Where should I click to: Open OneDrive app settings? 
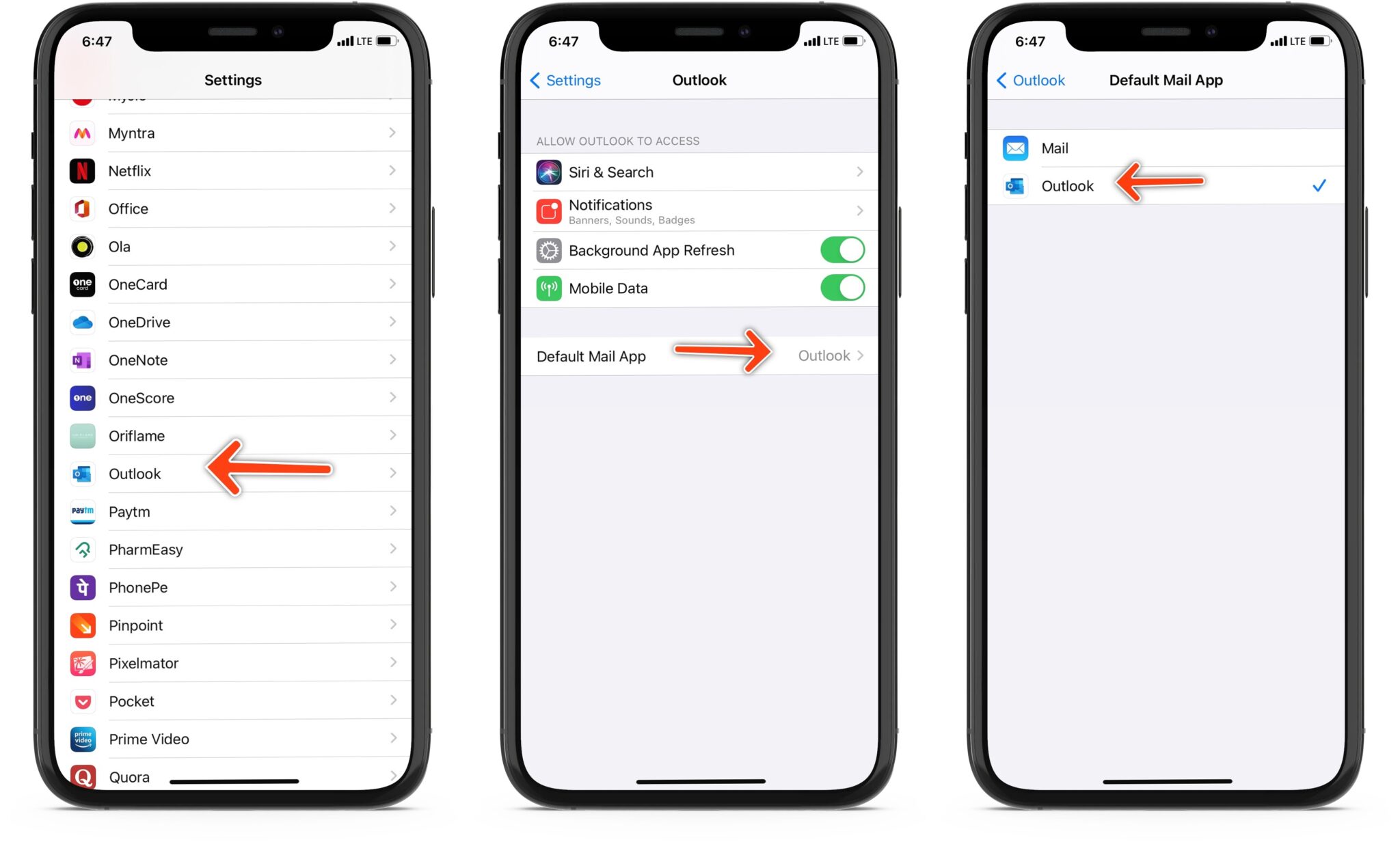pyautogui.click(x=232, y=322)
